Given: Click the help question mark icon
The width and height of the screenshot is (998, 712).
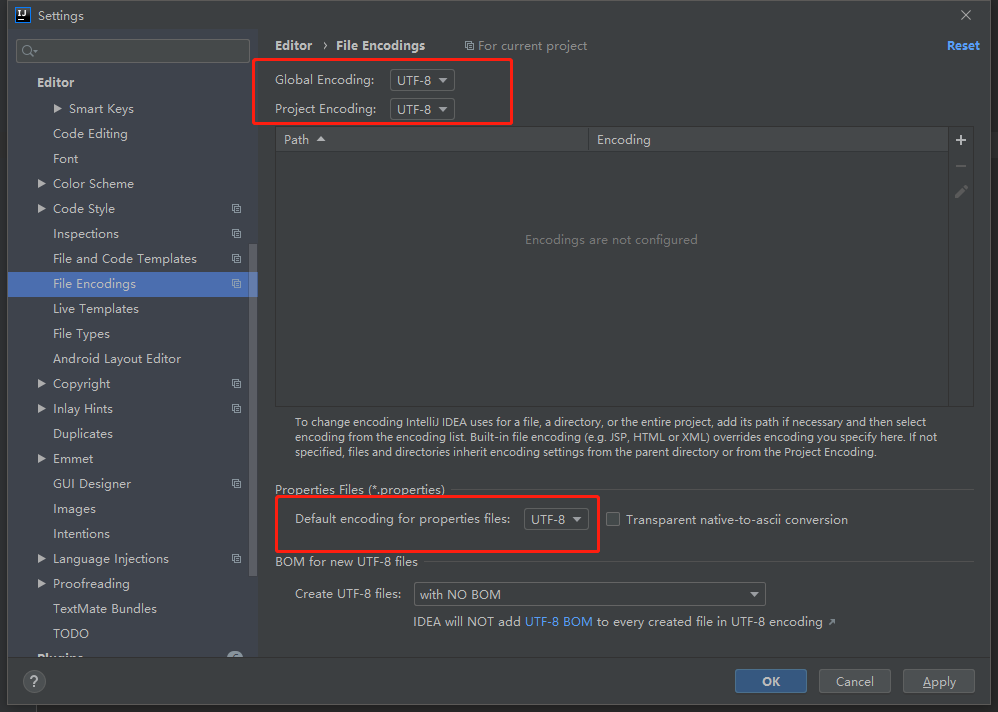Looking at the screenshot, I should tap(34, 681).
